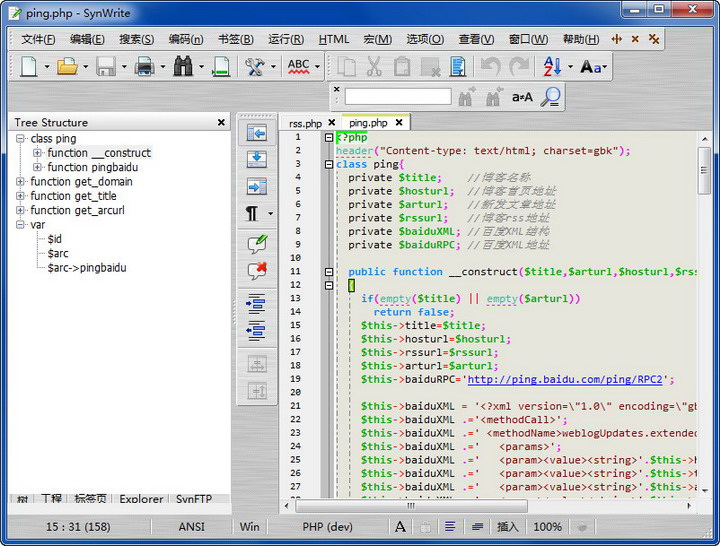Screen dimensions: 720x546
Task: Expand the function get_domain tree node
Action: click(x=21, y=182)
